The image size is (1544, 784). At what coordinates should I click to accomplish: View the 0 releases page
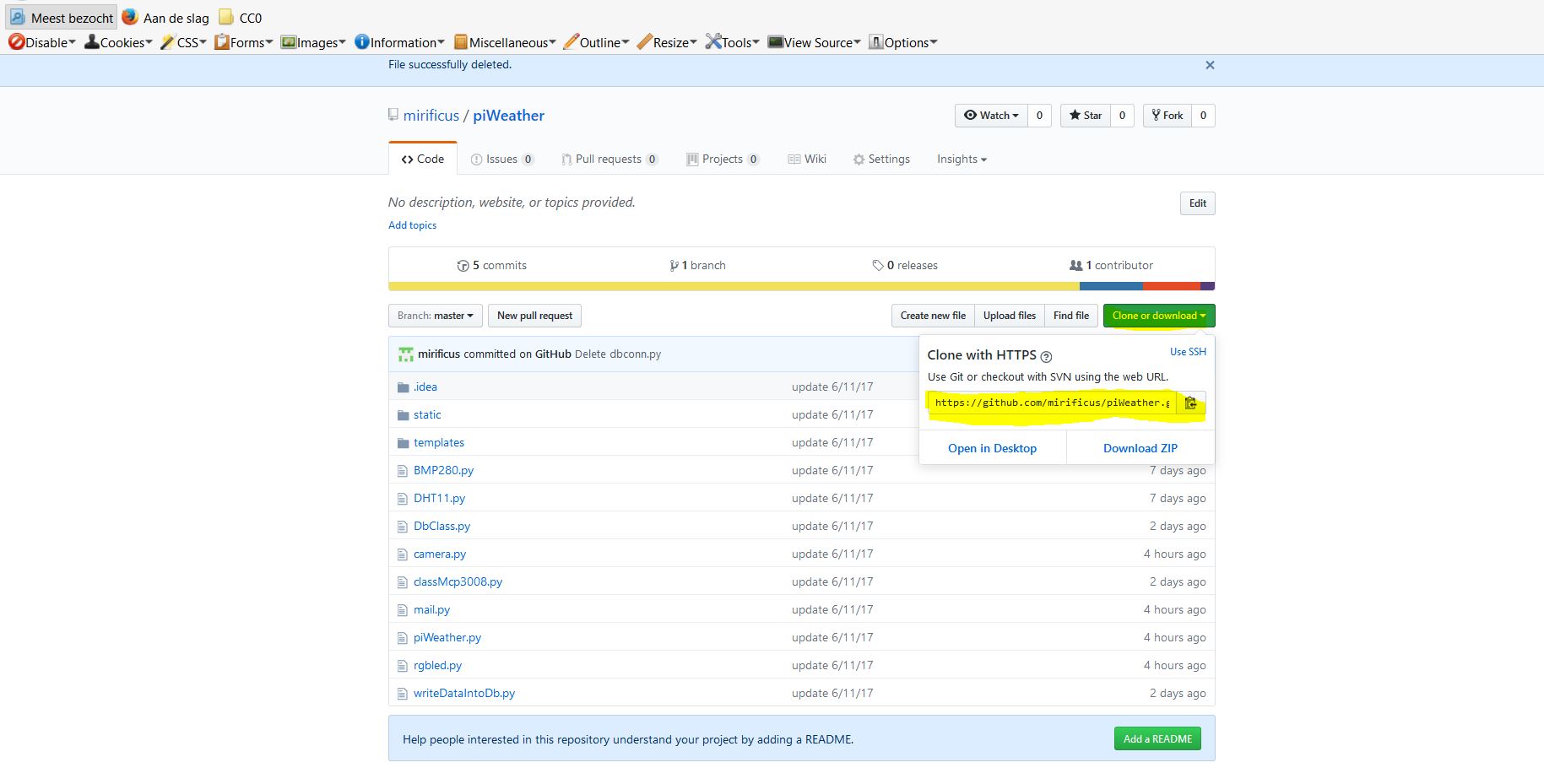905,265
